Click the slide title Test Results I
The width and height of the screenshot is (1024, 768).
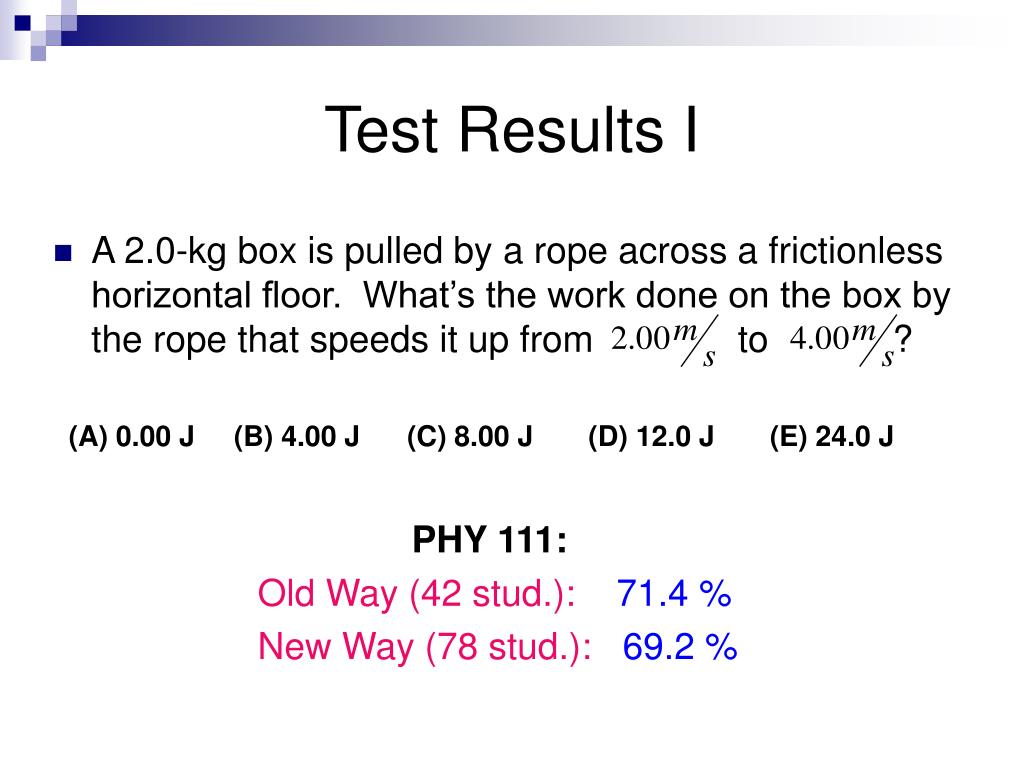click(x=511, y=130)
